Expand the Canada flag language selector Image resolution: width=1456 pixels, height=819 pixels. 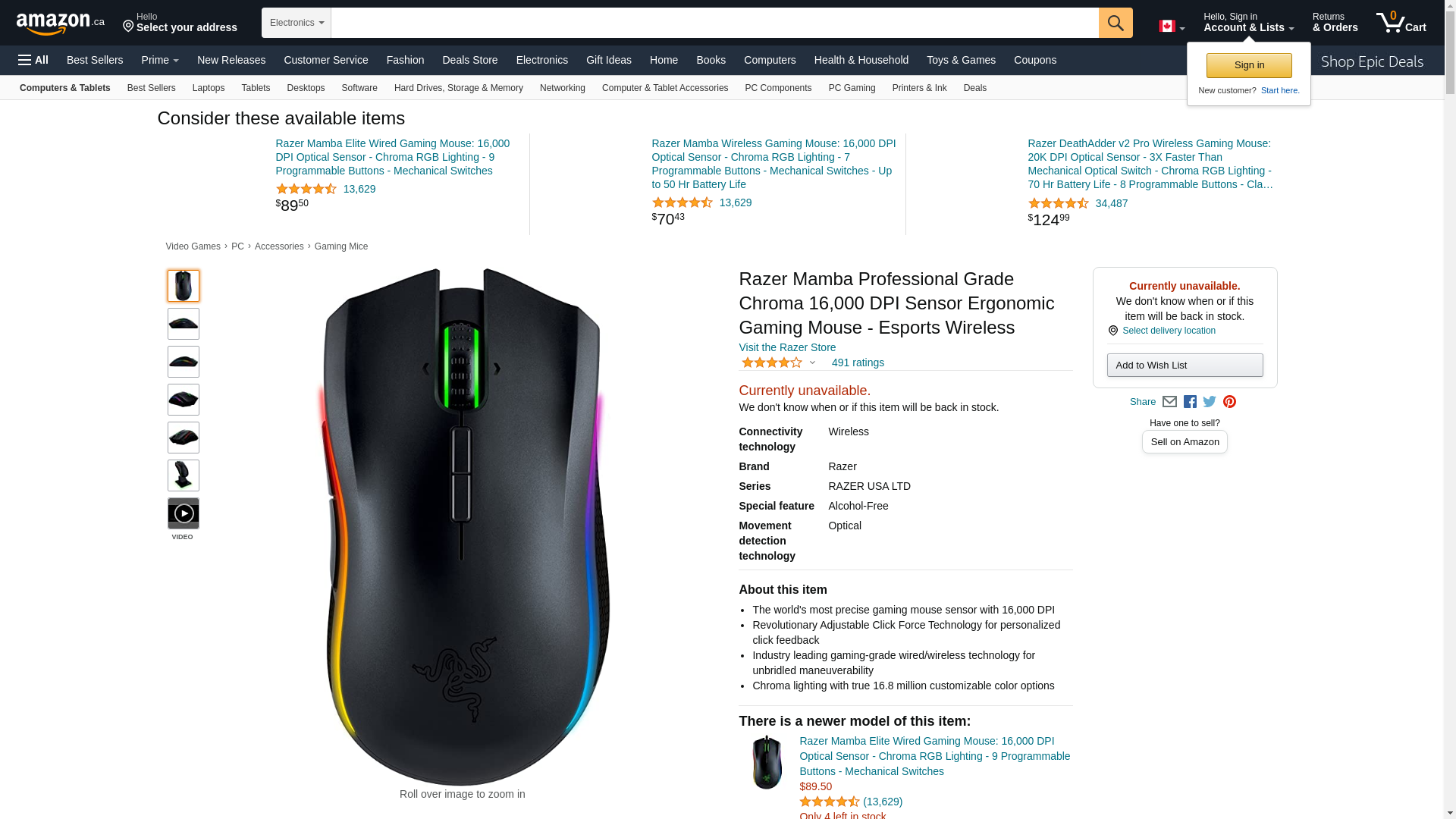(1172, 27)
